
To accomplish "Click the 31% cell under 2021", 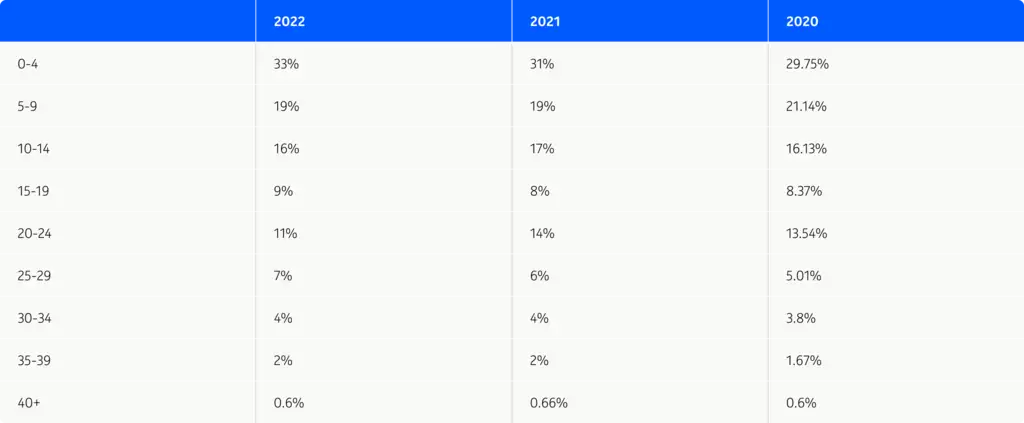I will point(542,64).
